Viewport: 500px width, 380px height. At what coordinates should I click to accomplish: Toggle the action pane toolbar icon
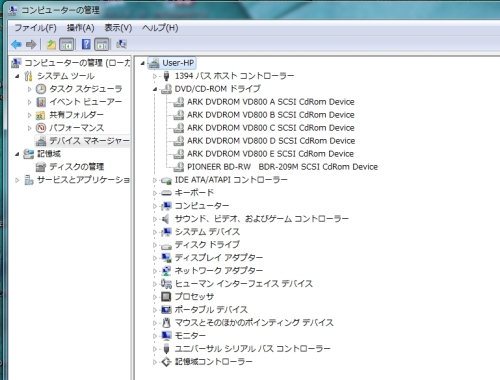click(102, 44)
